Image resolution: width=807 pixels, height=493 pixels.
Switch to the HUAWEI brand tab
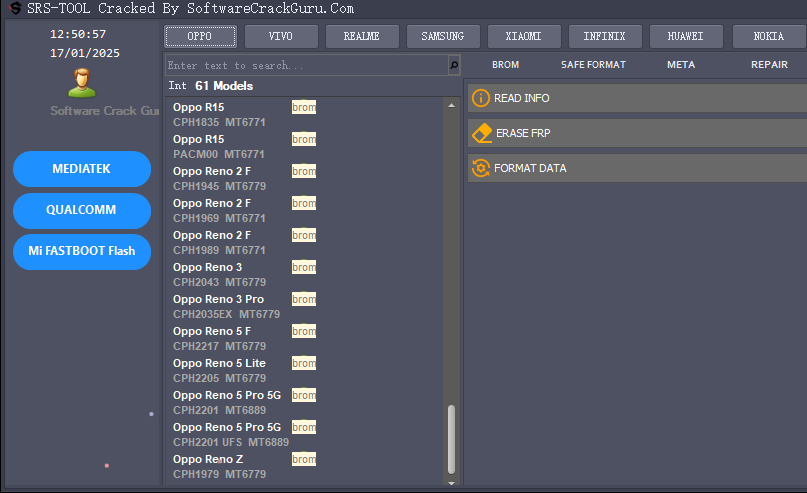[686, 37]
